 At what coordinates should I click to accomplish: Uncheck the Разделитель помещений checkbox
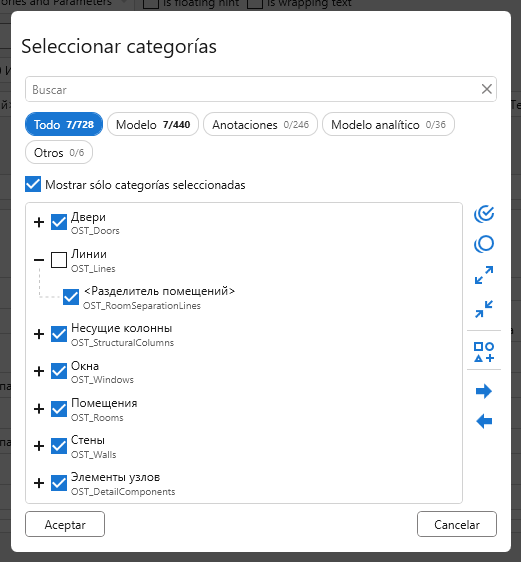[71, 297]
